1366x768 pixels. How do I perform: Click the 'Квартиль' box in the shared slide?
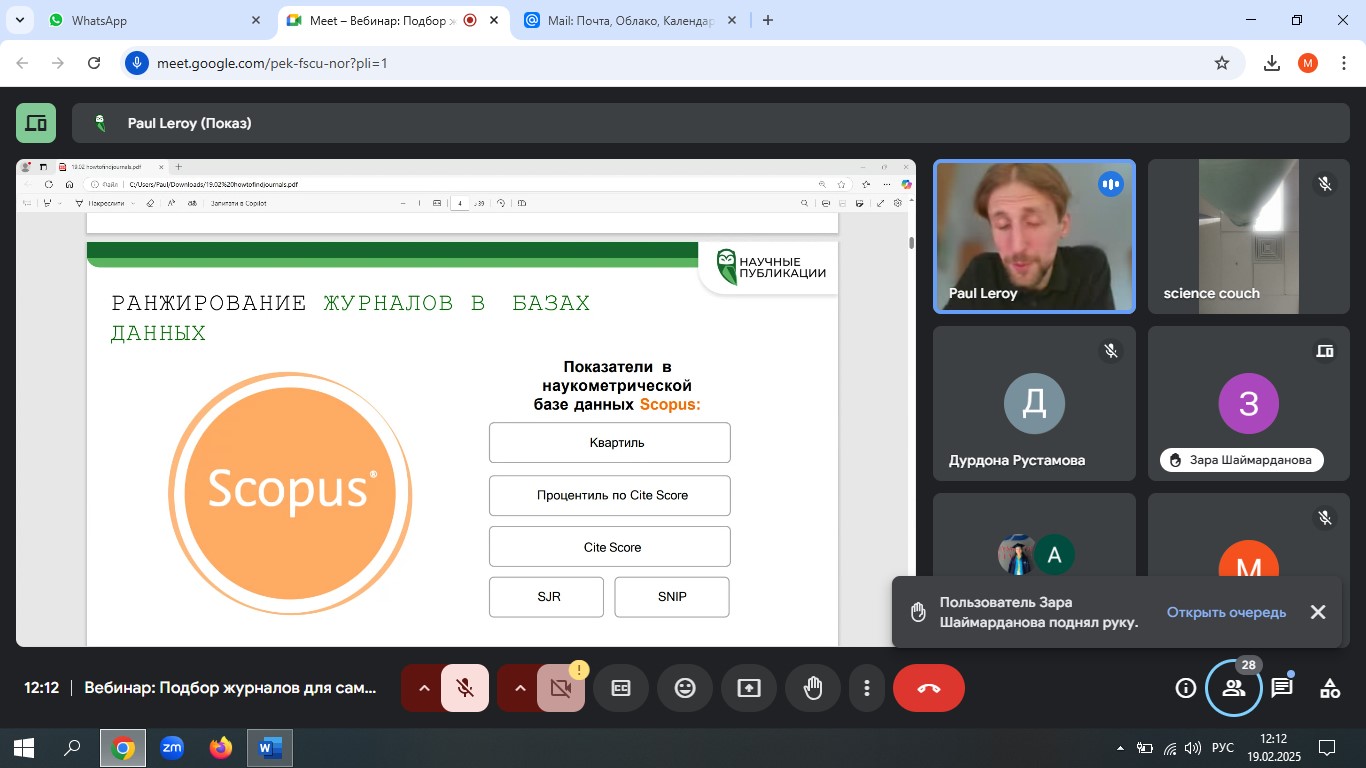(x=610, y=443)
